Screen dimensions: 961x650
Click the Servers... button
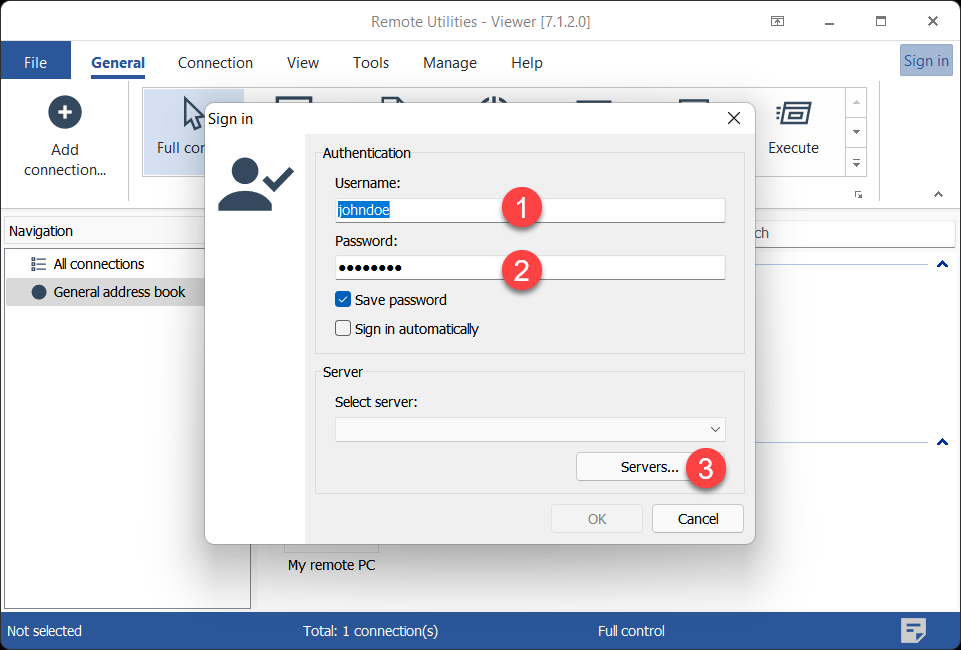click(x=649, y=467)
